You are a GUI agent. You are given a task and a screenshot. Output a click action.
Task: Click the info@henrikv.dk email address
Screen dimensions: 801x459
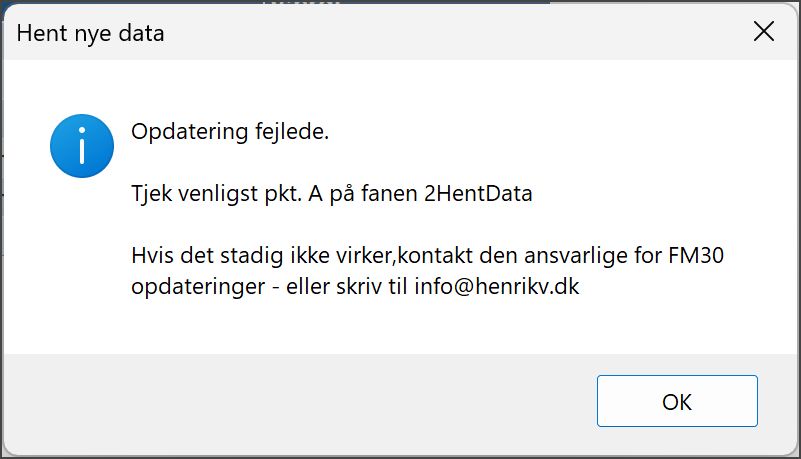497,286
